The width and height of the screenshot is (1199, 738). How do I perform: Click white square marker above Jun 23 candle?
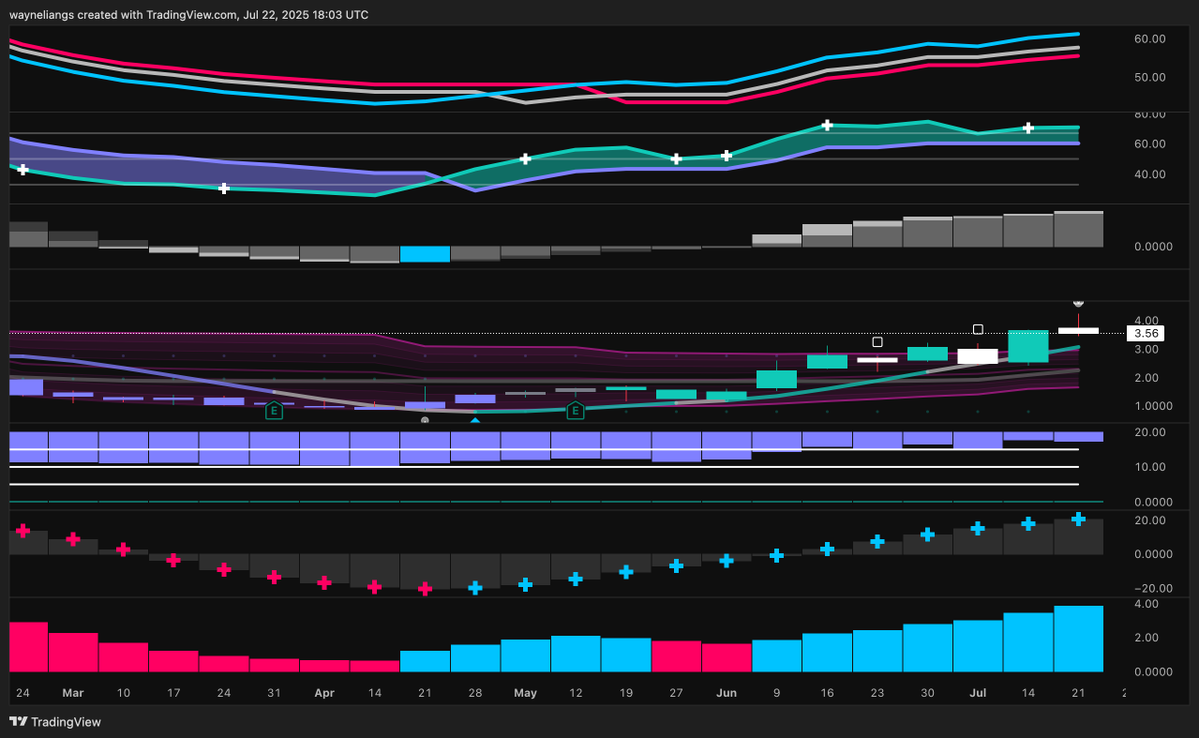pos(877,342)
